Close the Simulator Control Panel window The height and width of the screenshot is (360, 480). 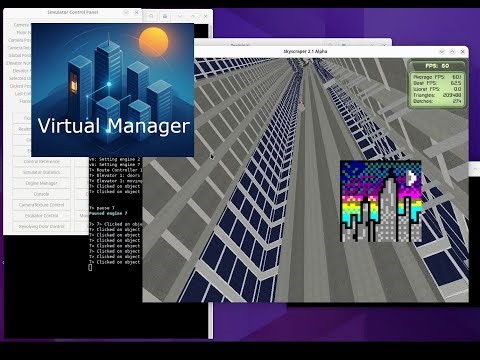[x=136, y=13]
